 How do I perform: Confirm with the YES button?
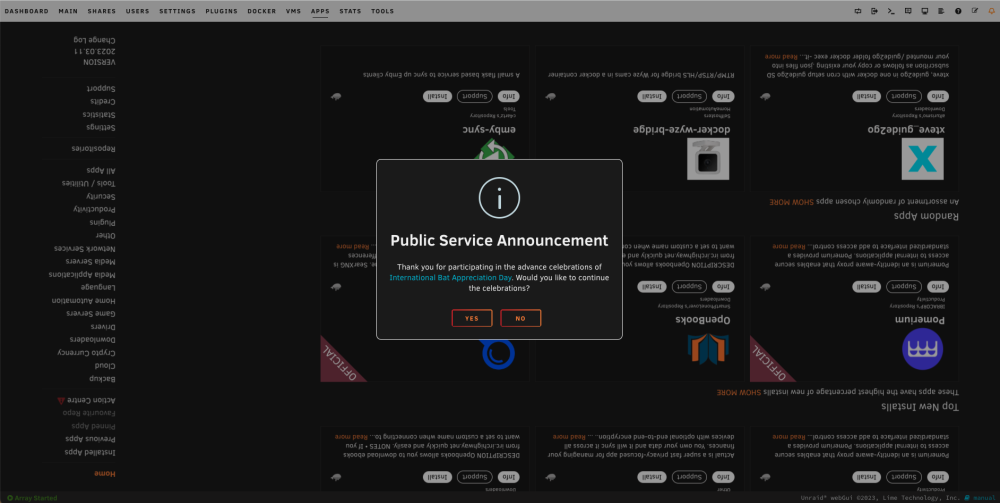472,318
